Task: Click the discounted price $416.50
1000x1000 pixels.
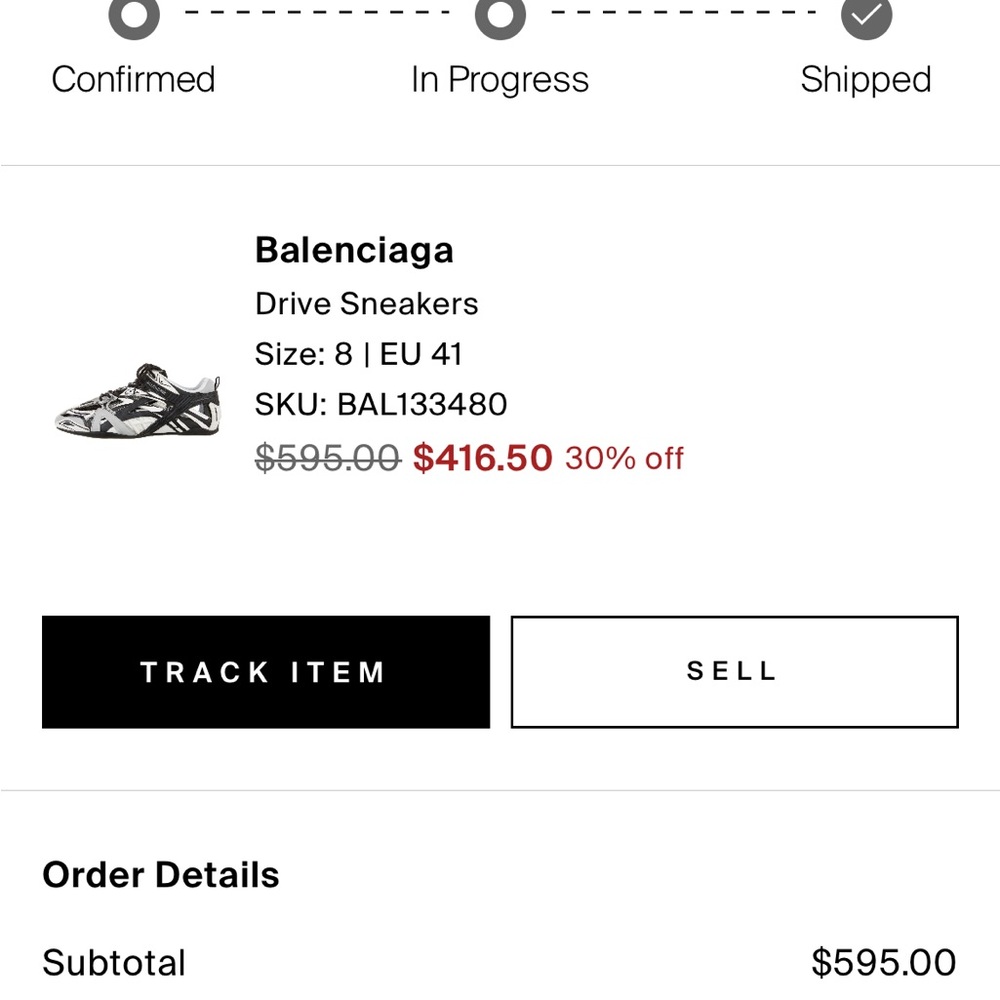Action: [482, 458]
